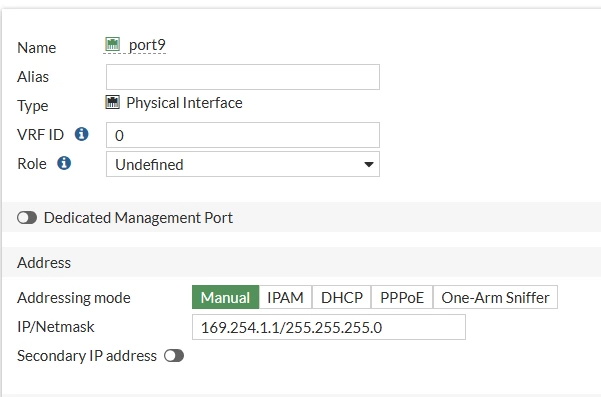Edit the IP/Netmask field value

pyautogui.click(x=329, y=327)
